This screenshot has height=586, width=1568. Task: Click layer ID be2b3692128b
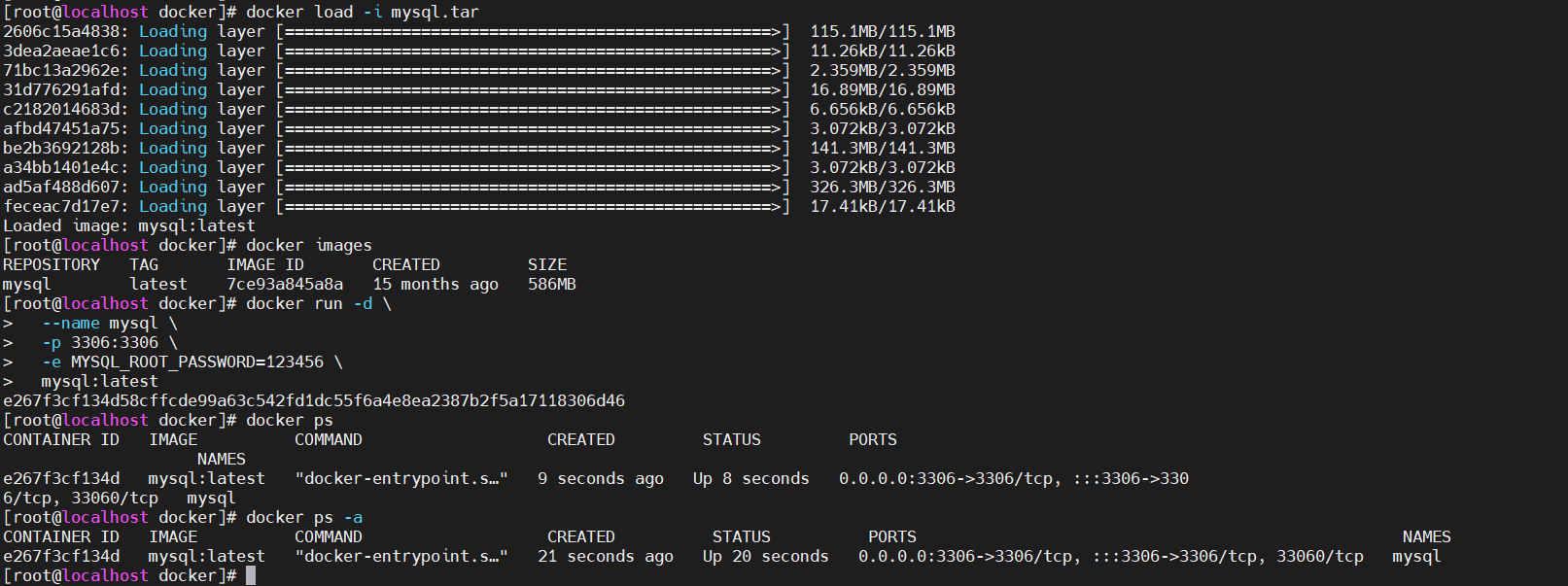(x=61, y=148)
